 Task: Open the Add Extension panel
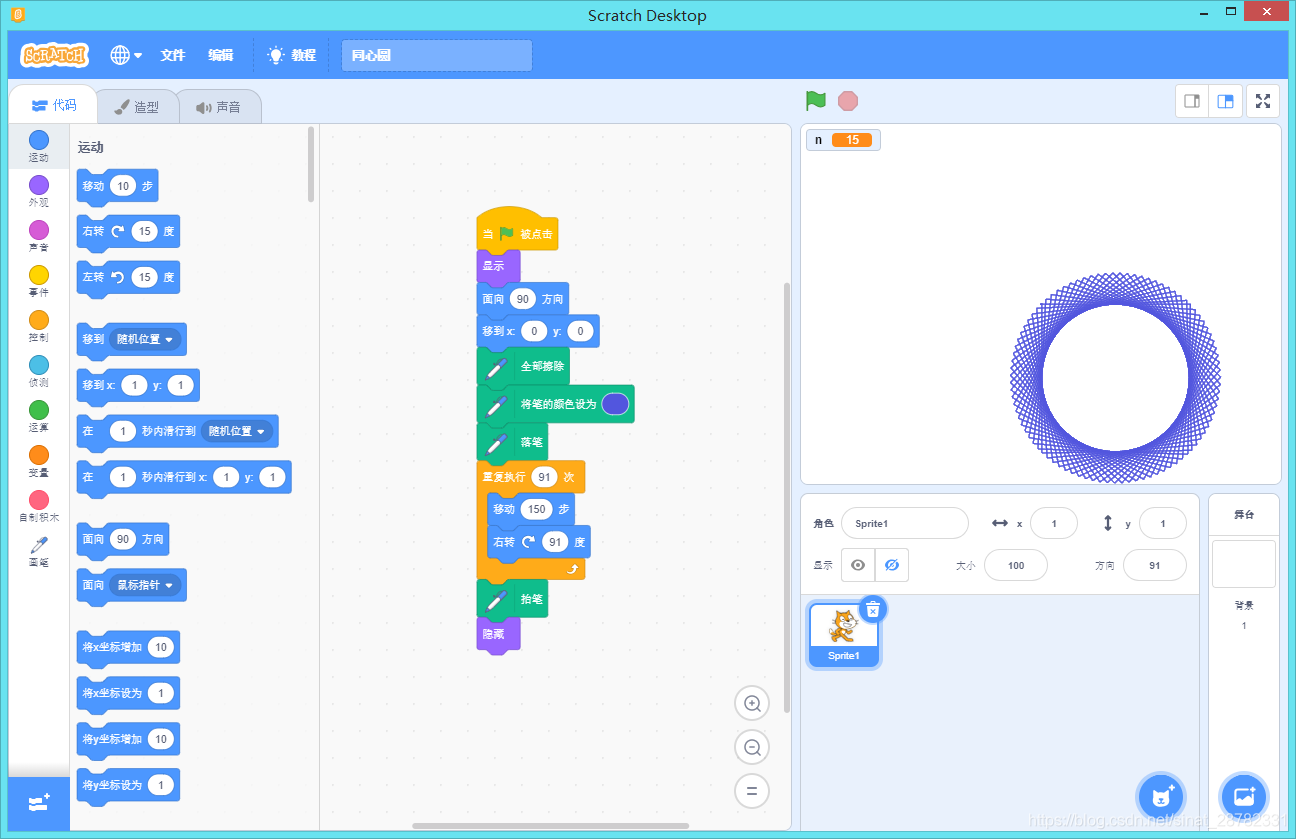pyautogui.click(x=38, y=802)
